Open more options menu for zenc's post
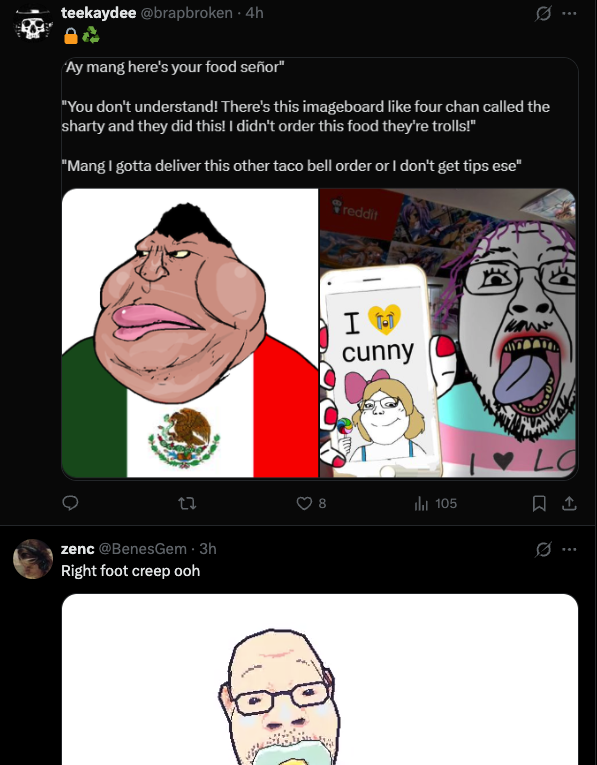The image size is (597, 765). pyautogui.click(x=569, y=549)
